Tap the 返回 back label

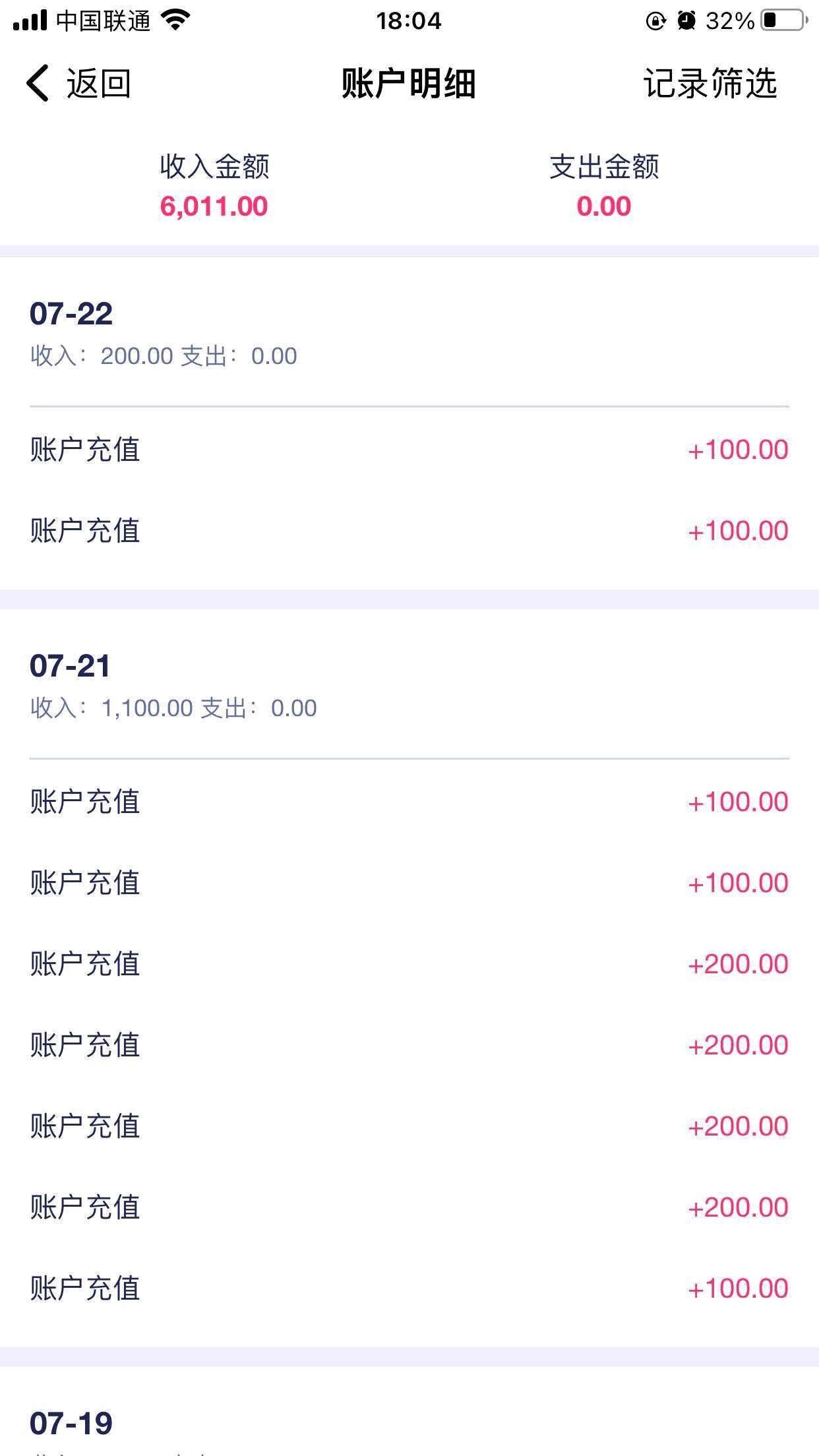98,84
